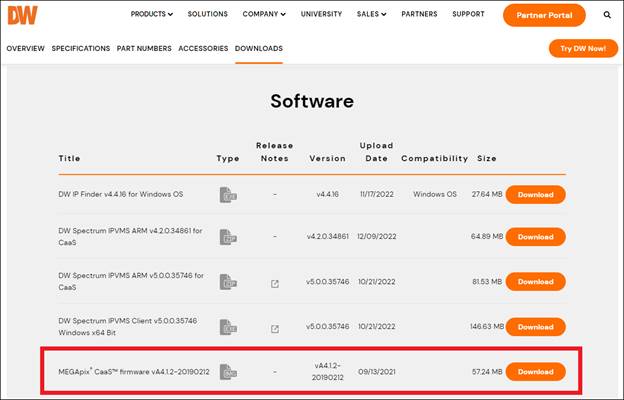This screenshot has height=400, width=624.
Task: Download Spectrum IPVMS ARM v4.2.0.34861
Action: [535, 237]
